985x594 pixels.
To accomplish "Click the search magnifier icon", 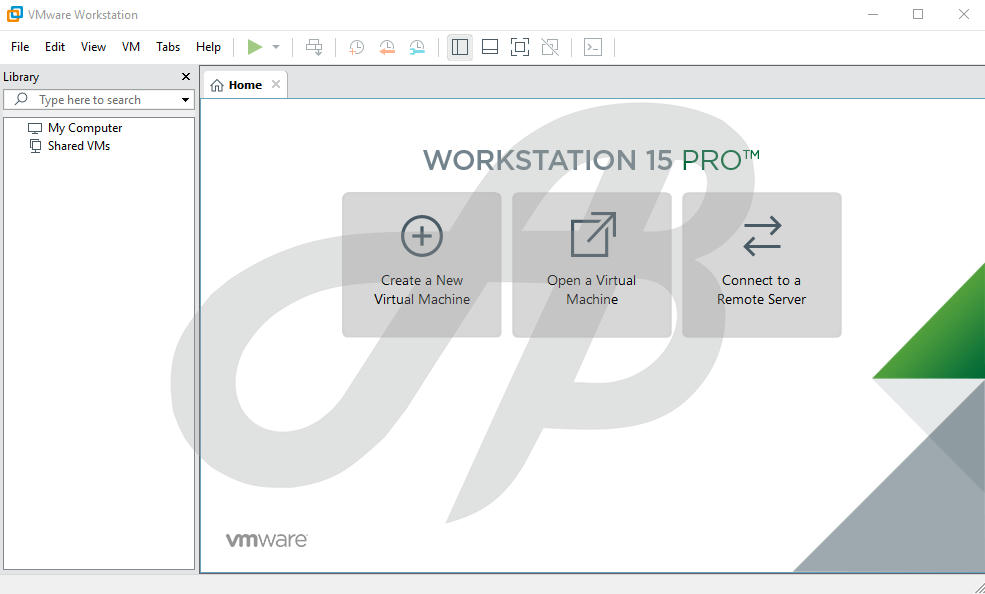I will click(21, 99).
